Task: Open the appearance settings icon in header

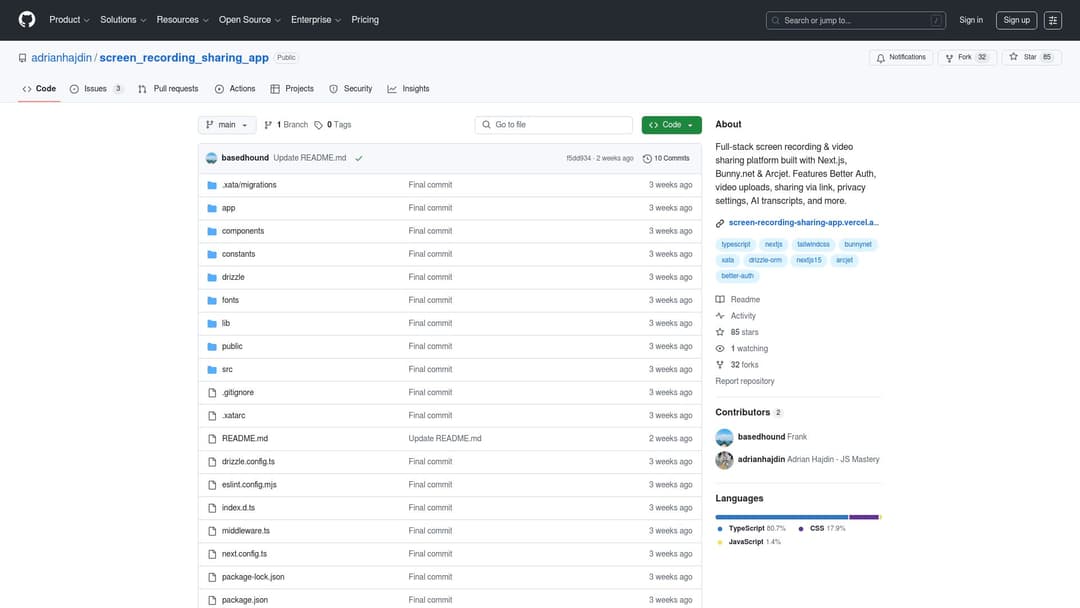Action: pos(1052,21)
